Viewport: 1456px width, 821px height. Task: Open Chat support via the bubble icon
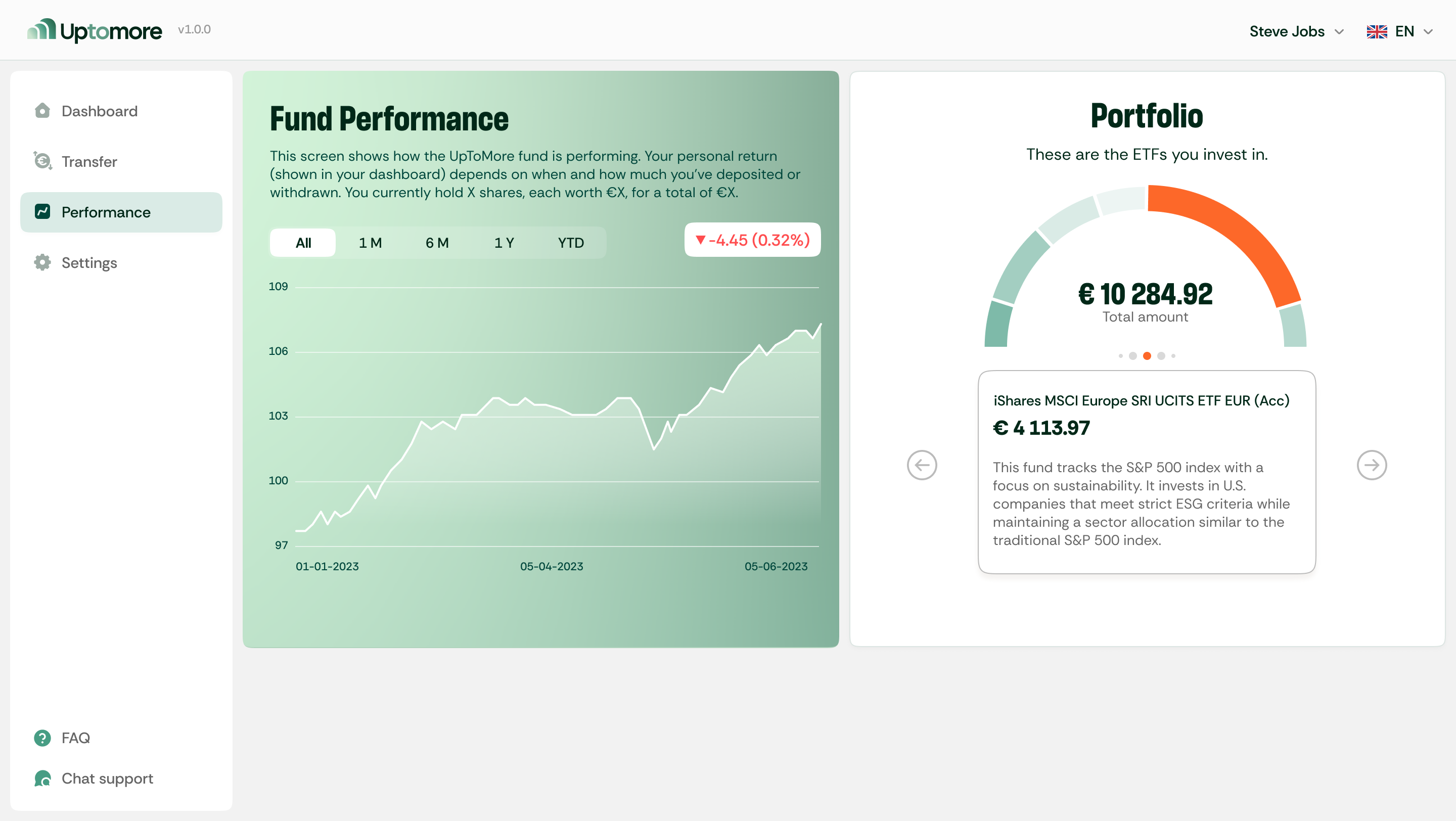pyautogui.click(x=42, y=779)
